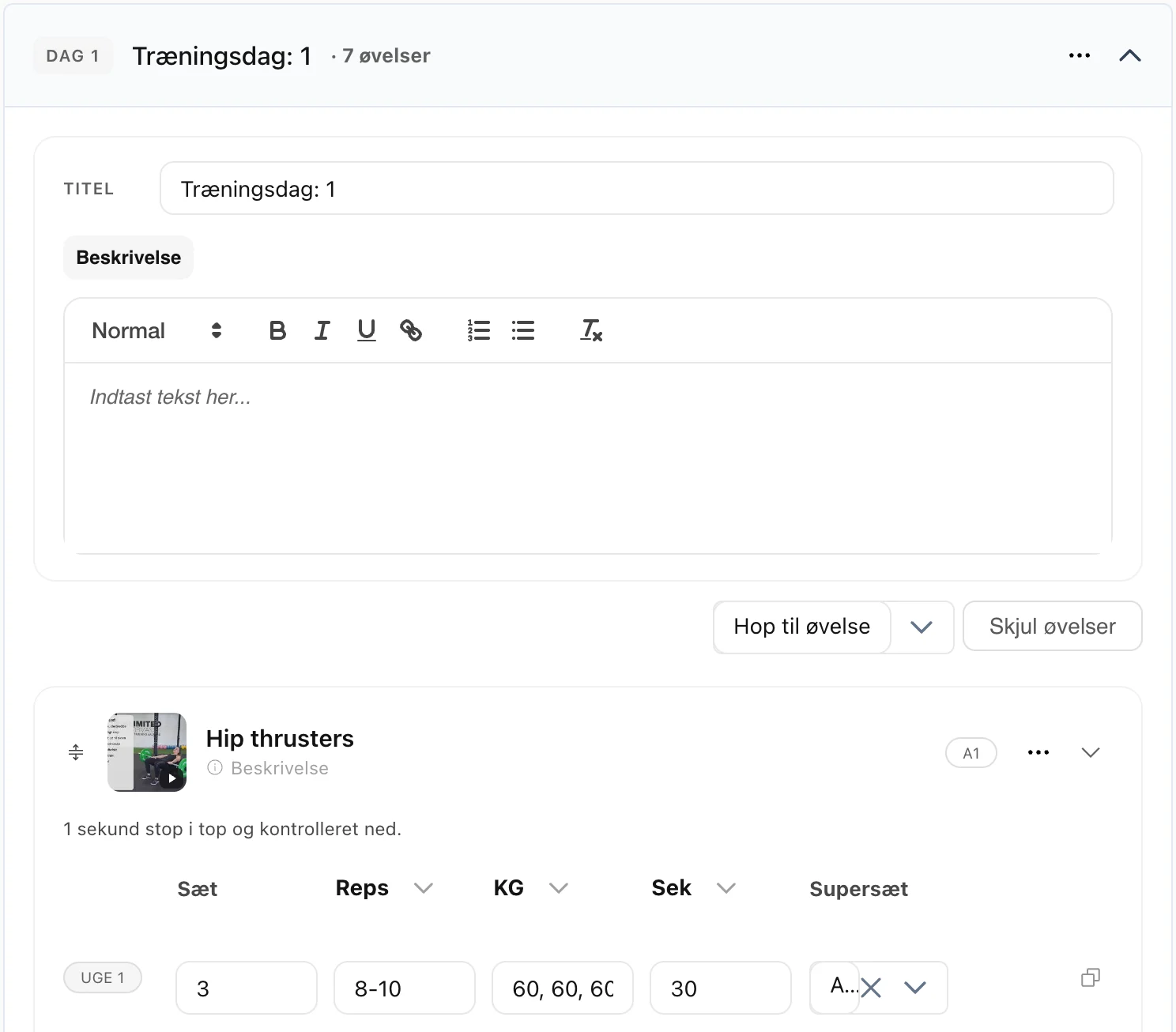This screenshot has height=1032, width=1176.
Task: Apply numbered list formatting
Action: [478, 330]
